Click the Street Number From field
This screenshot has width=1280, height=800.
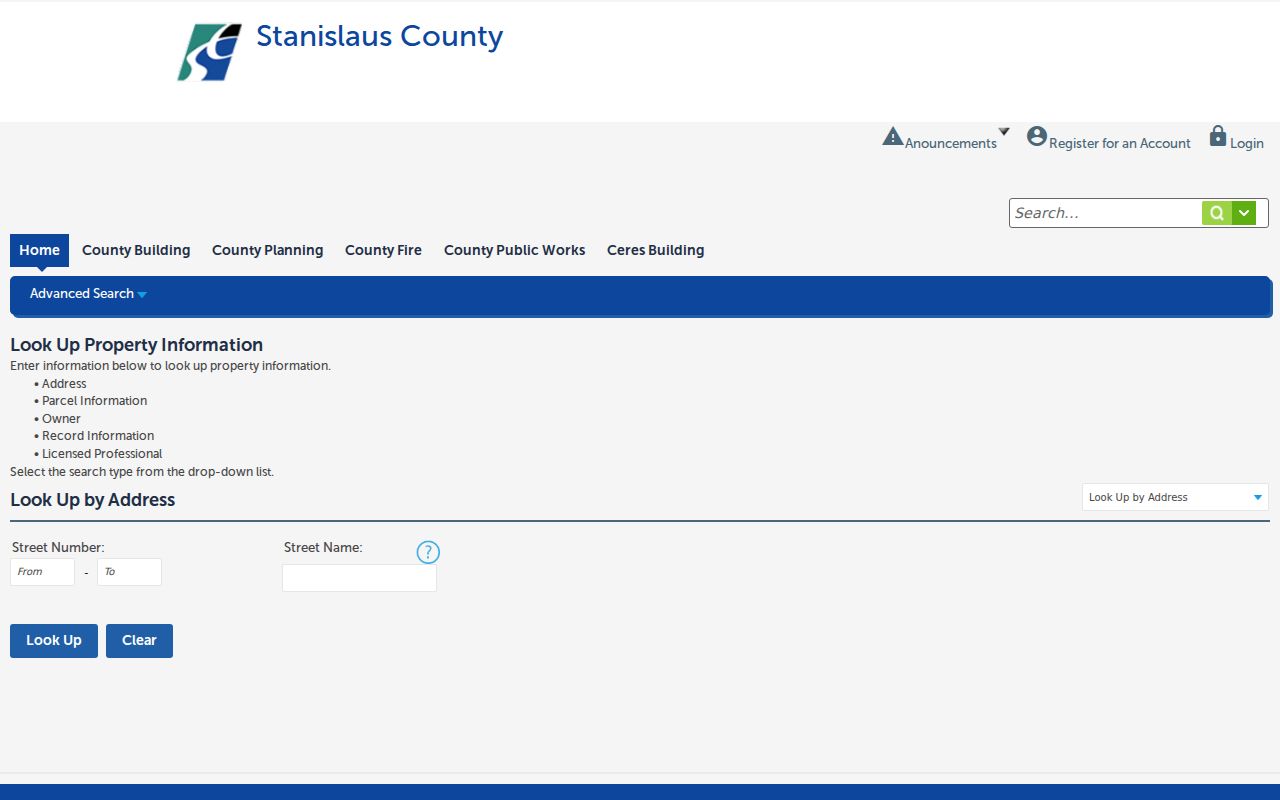42,572
